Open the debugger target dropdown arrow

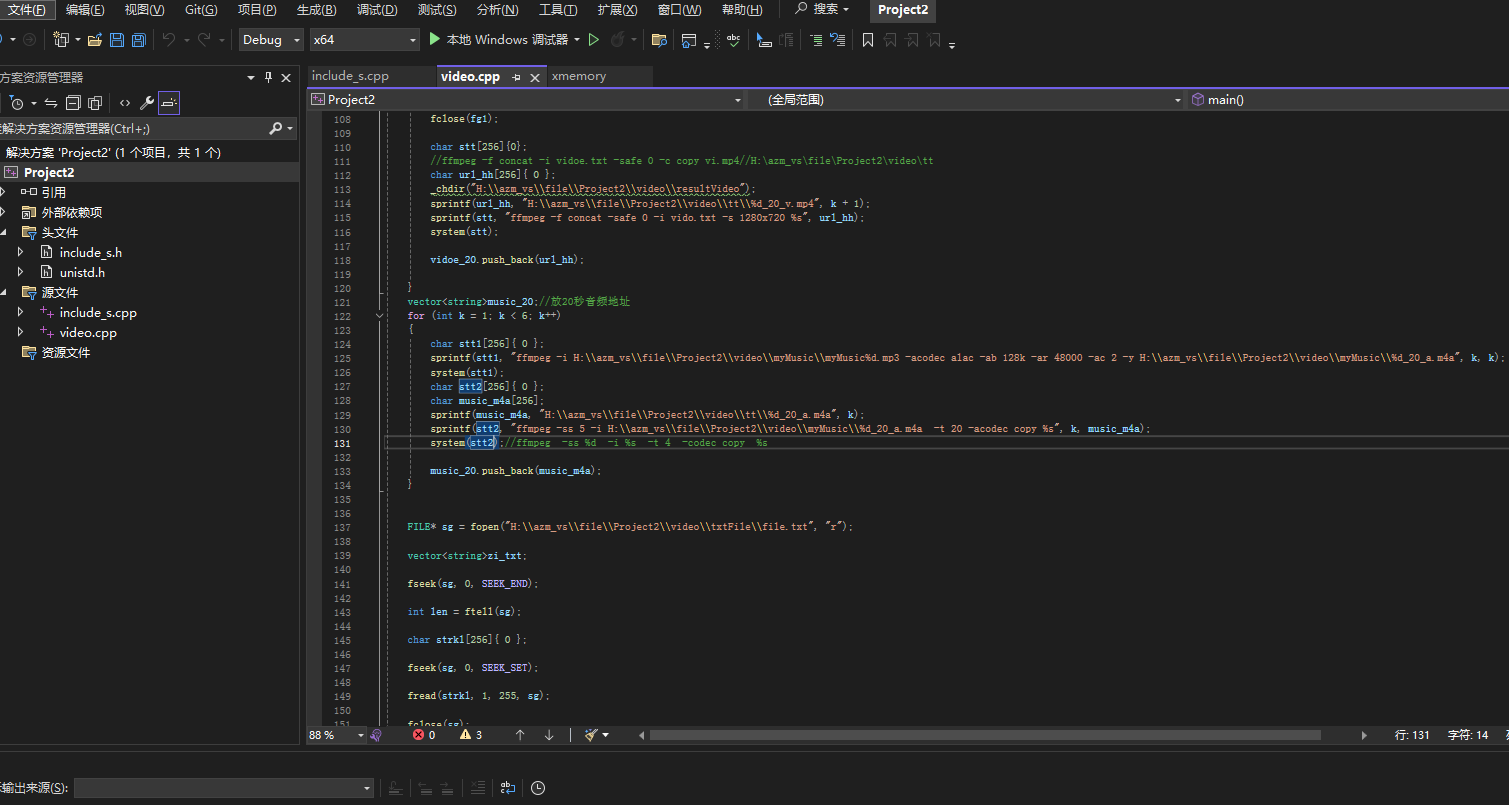pyautogui.click(x=577, y=40)
